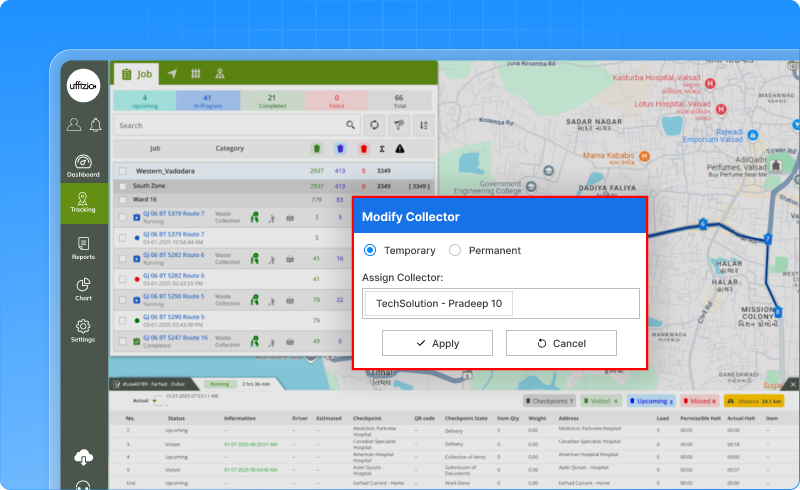Click the notification bell icon
This screenshot has width=800, height=490.
pyautogui.click(x=95, y=125)
